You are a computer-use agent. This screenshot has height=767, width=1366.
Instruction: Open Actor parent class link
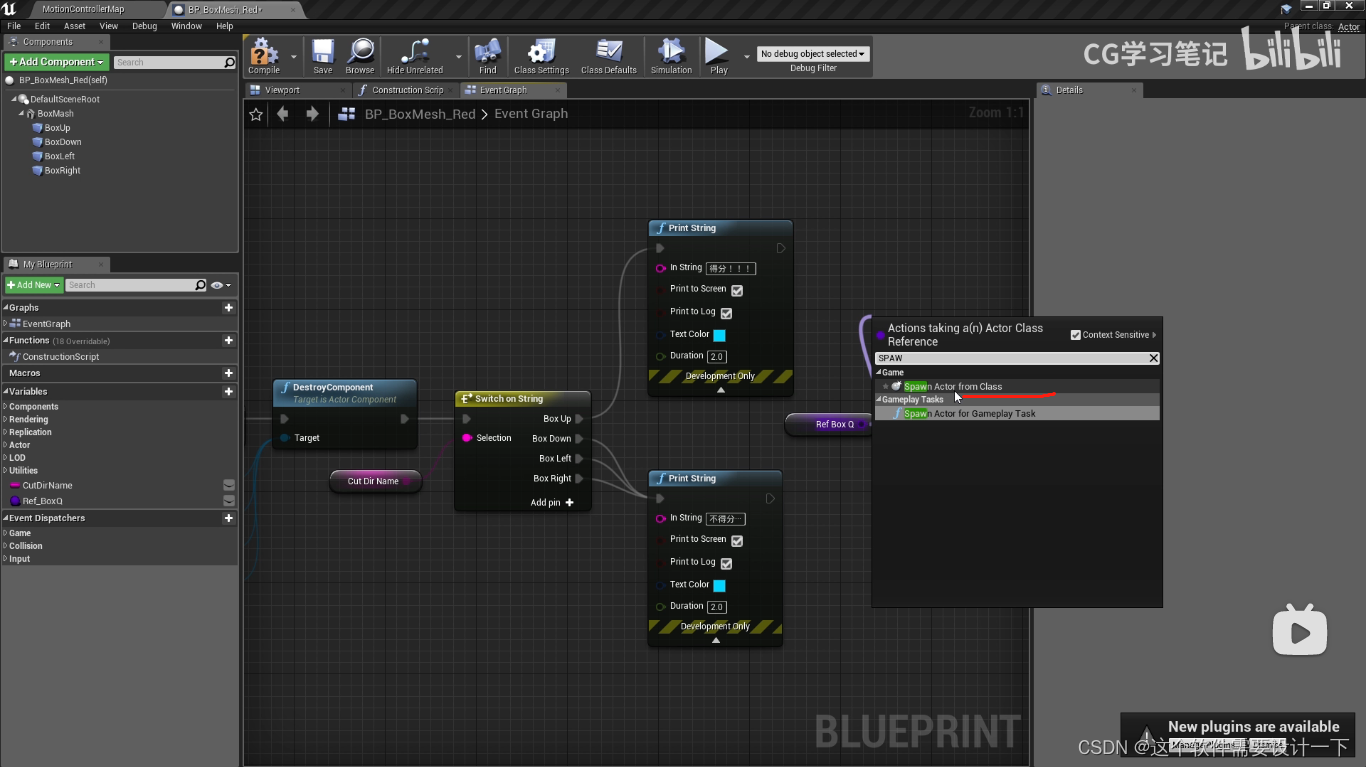point(1349,27)
